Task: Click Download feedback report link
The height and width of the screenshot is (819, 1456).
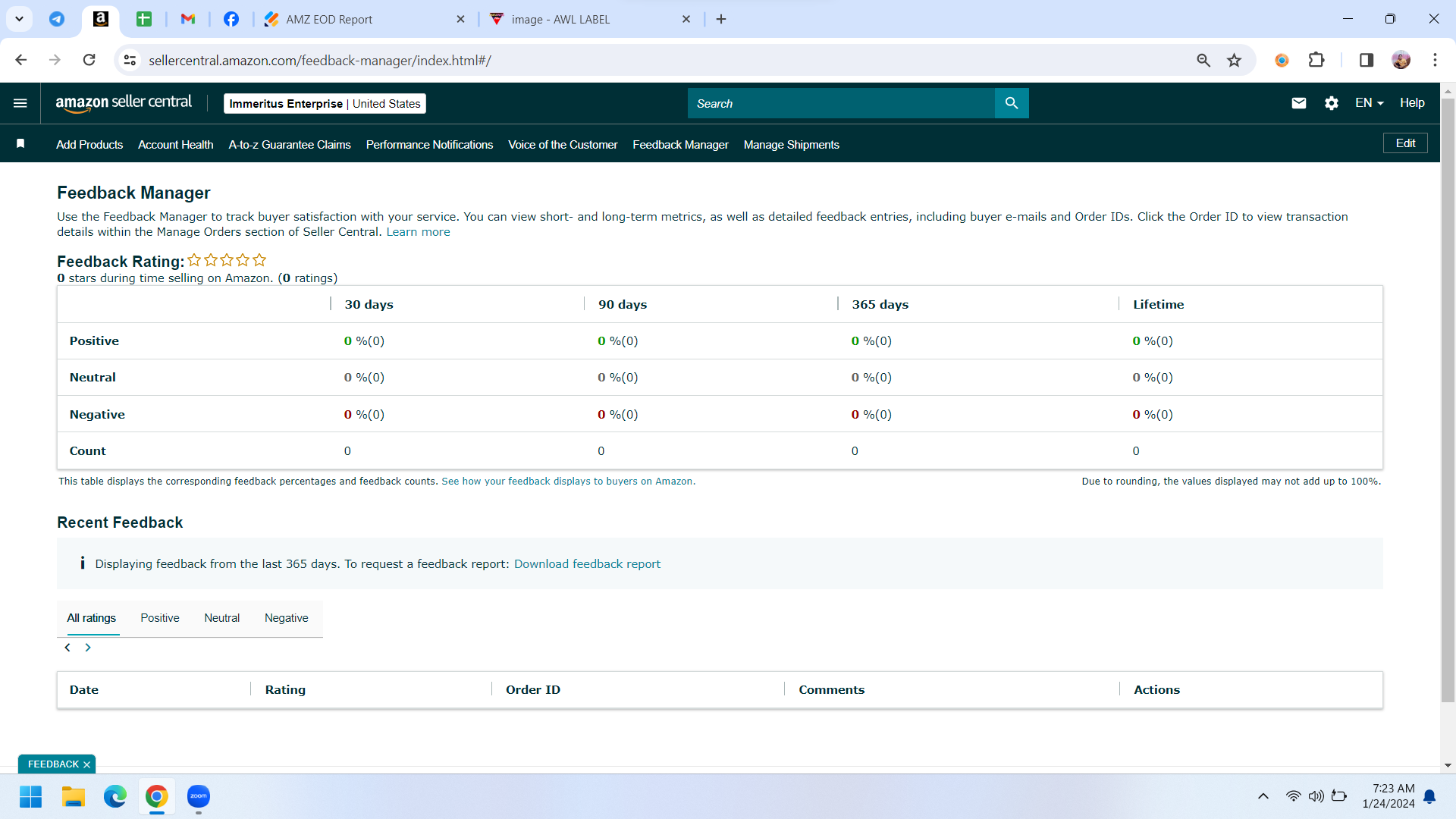Action: tap(587, 564)
